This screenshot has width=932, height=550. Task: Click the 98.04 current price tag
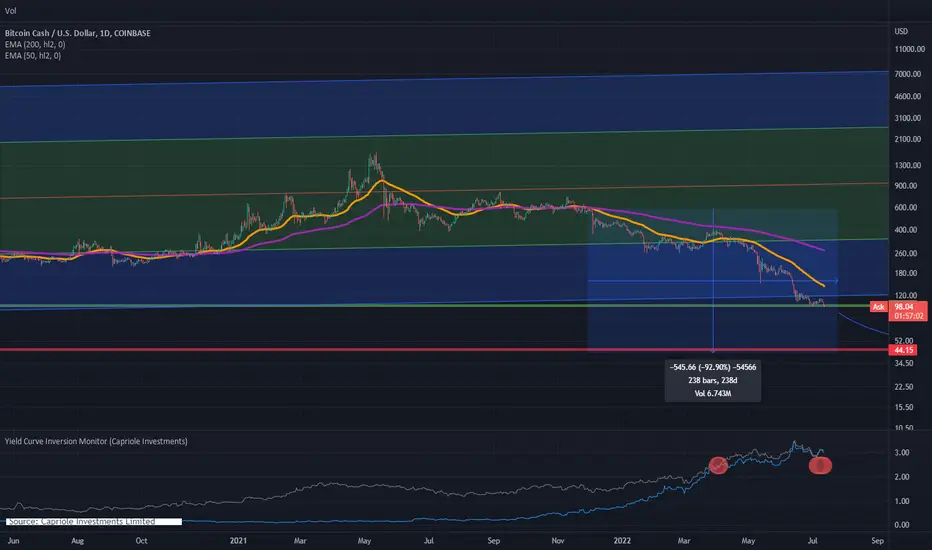(x=904, y=307)
